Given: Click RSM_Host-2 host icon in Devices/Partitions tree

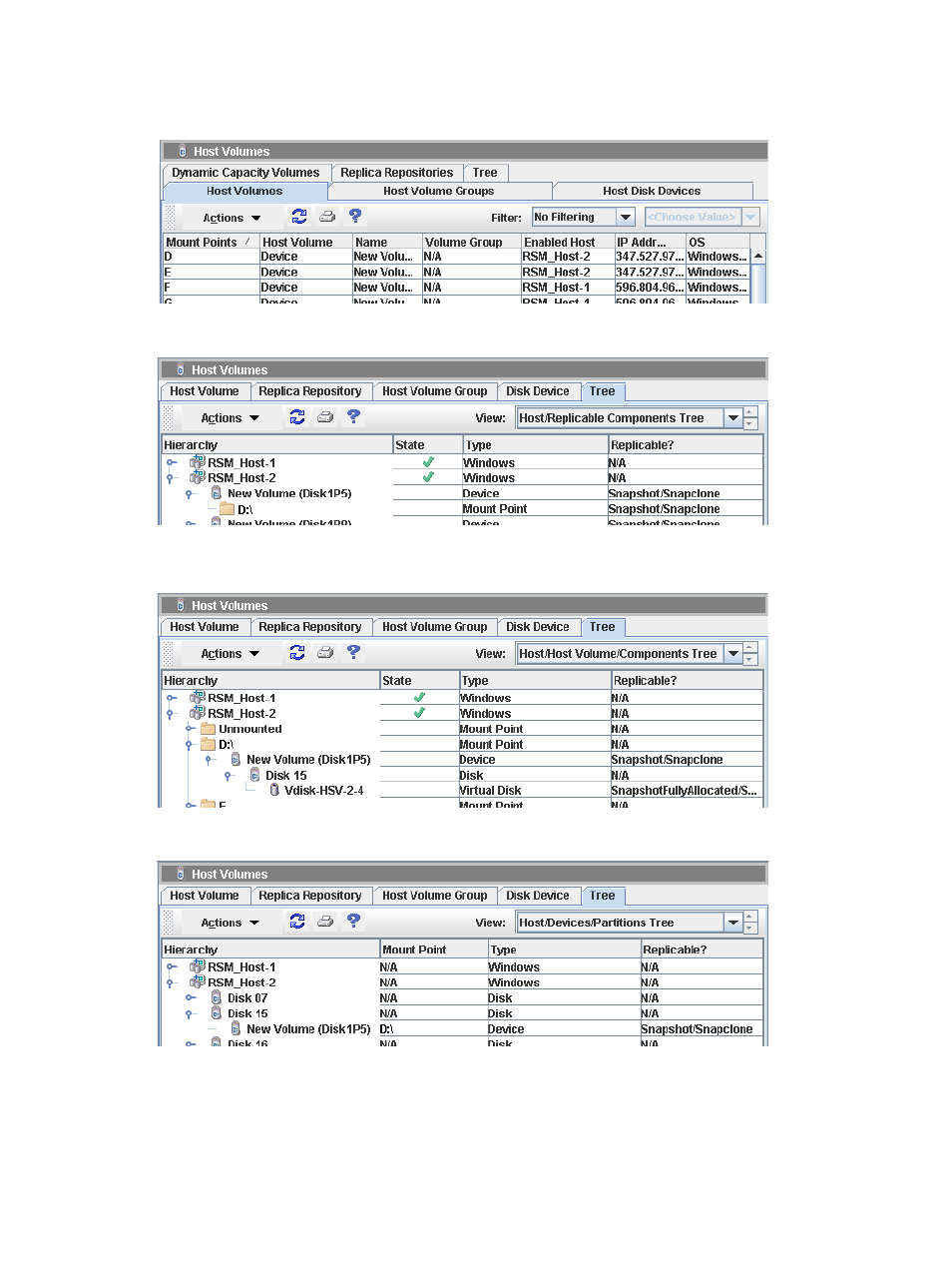Looking at the screenshot, I should click(198, 982).
